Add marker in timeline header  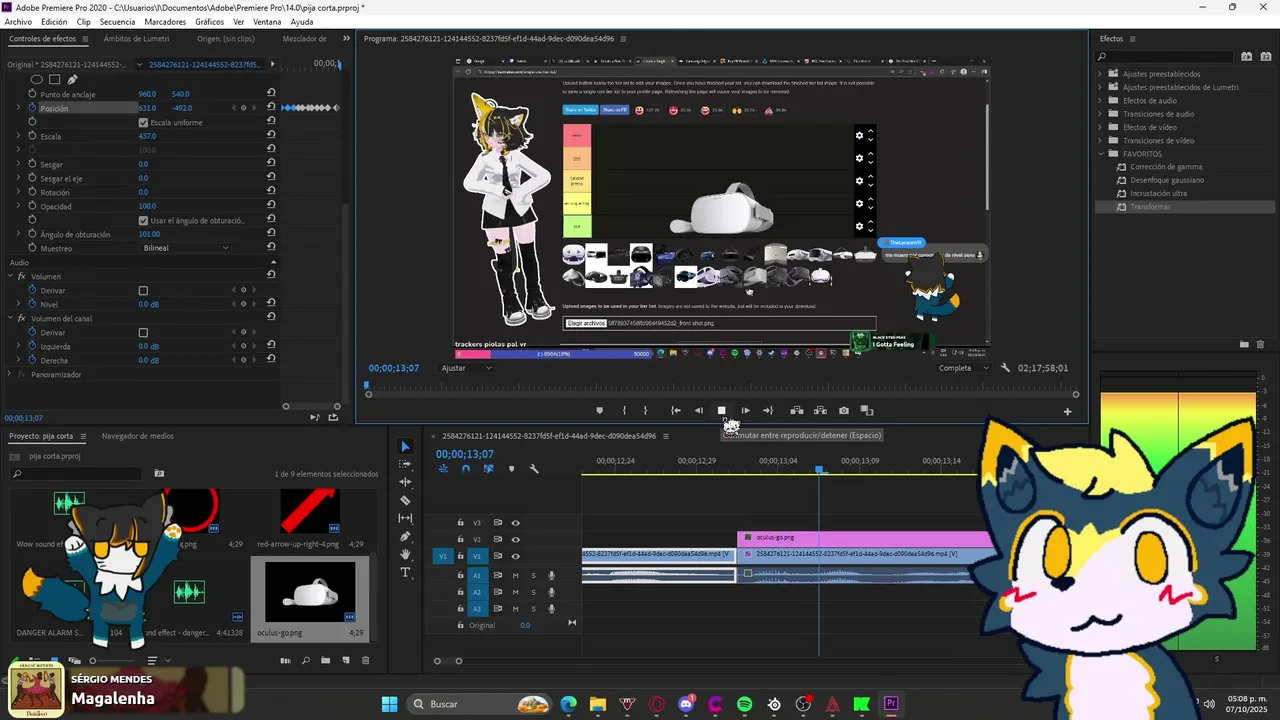pyautogui.click(x=511, y=469)
